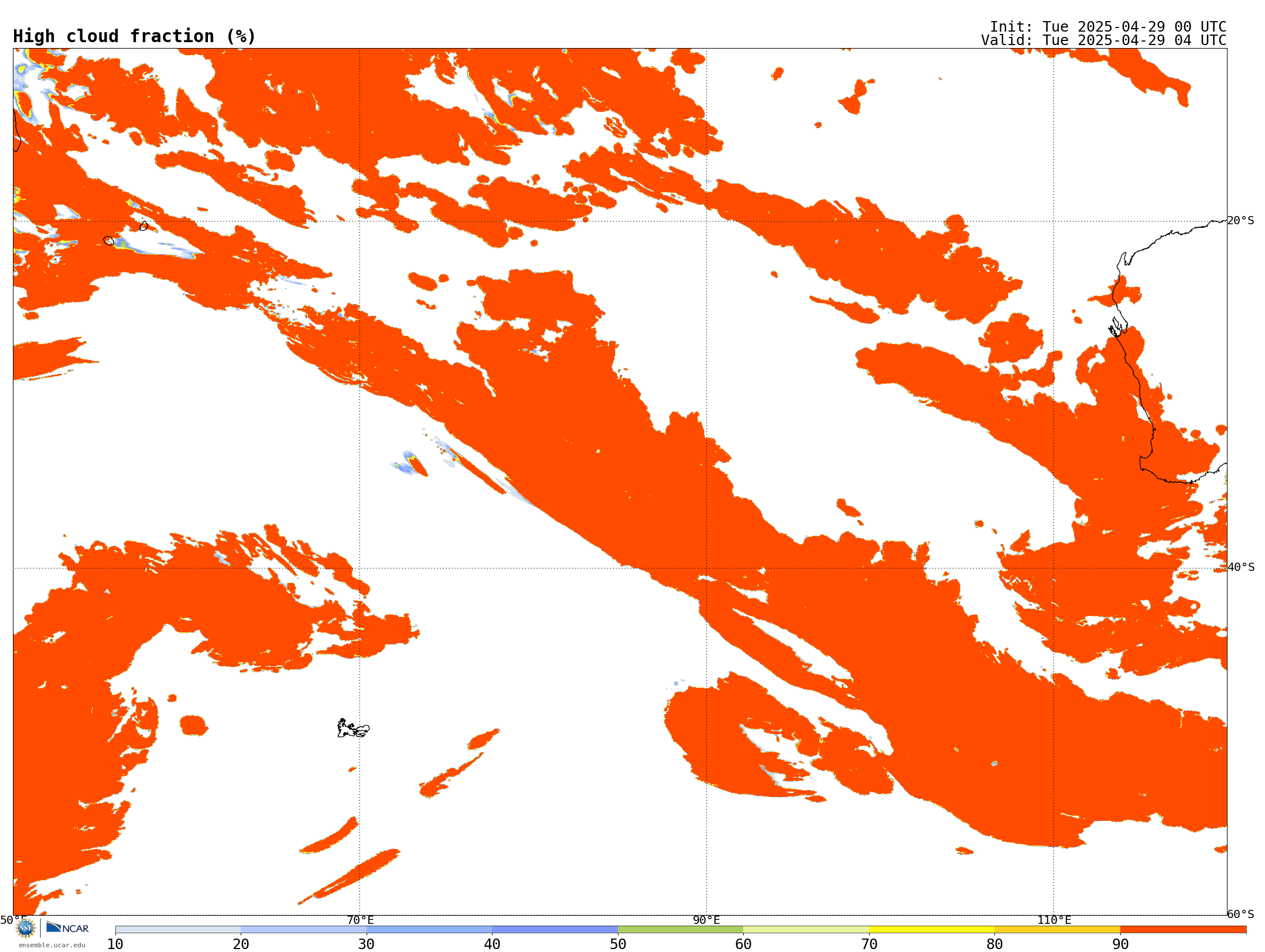
Task: Click the 'High cloud fraction (%)' title
Action: point(135,36)
